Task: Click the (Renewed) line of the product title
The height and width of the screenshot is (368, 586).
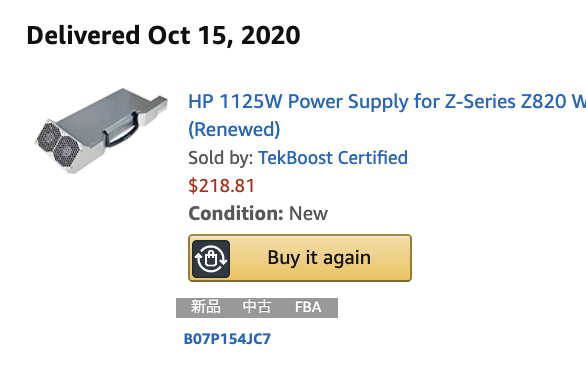Action: (x=234, y=129)
